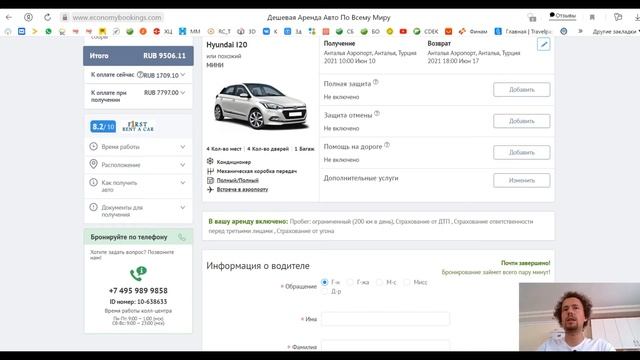Open the RC_T bookmark
640x360 pixels.
tap(219, 31)
